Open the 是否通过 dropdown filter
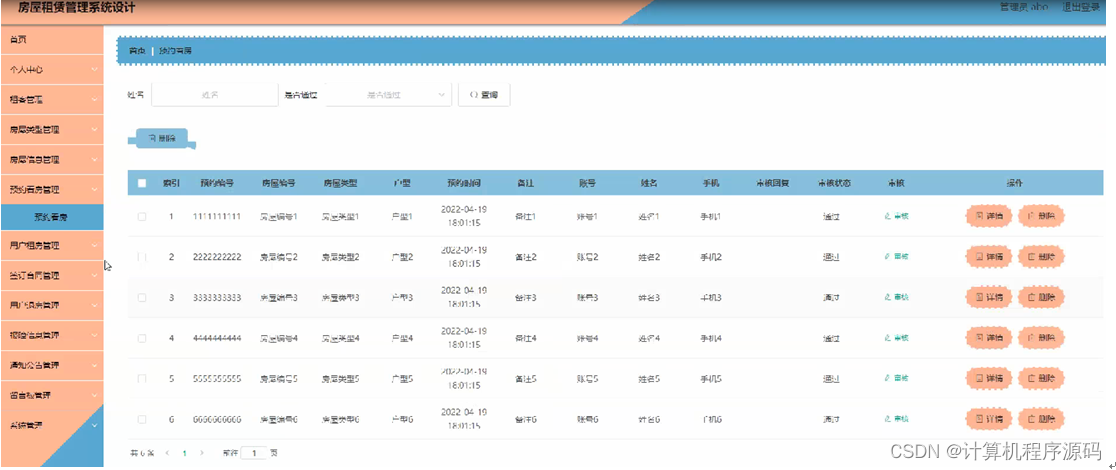1116x470 pixels. [388, 95]
